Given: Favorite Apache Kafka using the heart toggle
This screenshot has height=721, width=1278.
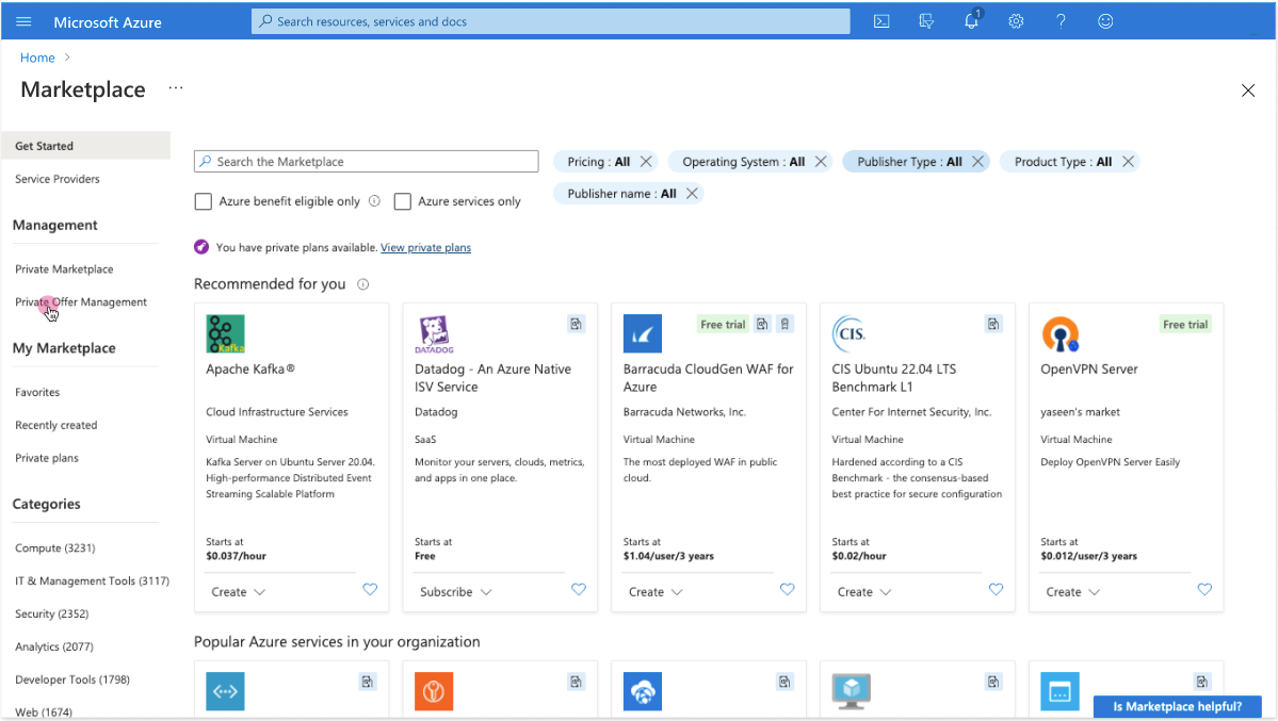Looking at the screenshot, I should pyautogui.click(x=370, y=589).
